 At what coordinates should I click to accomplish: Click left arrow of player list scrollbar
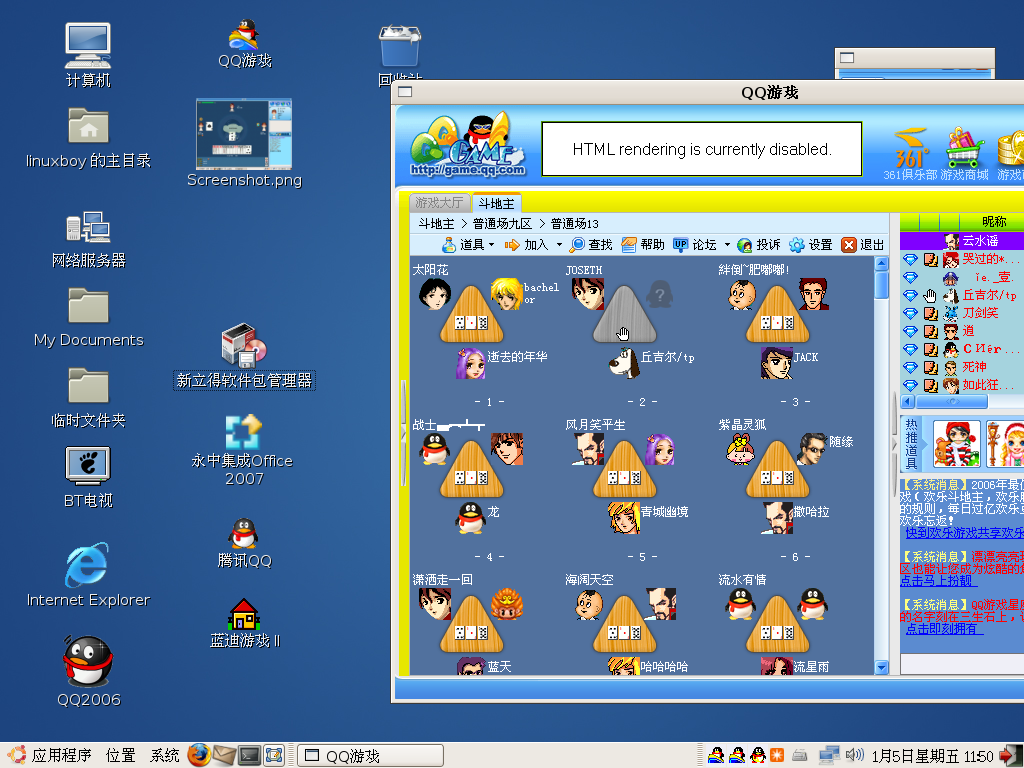(908, 402)
